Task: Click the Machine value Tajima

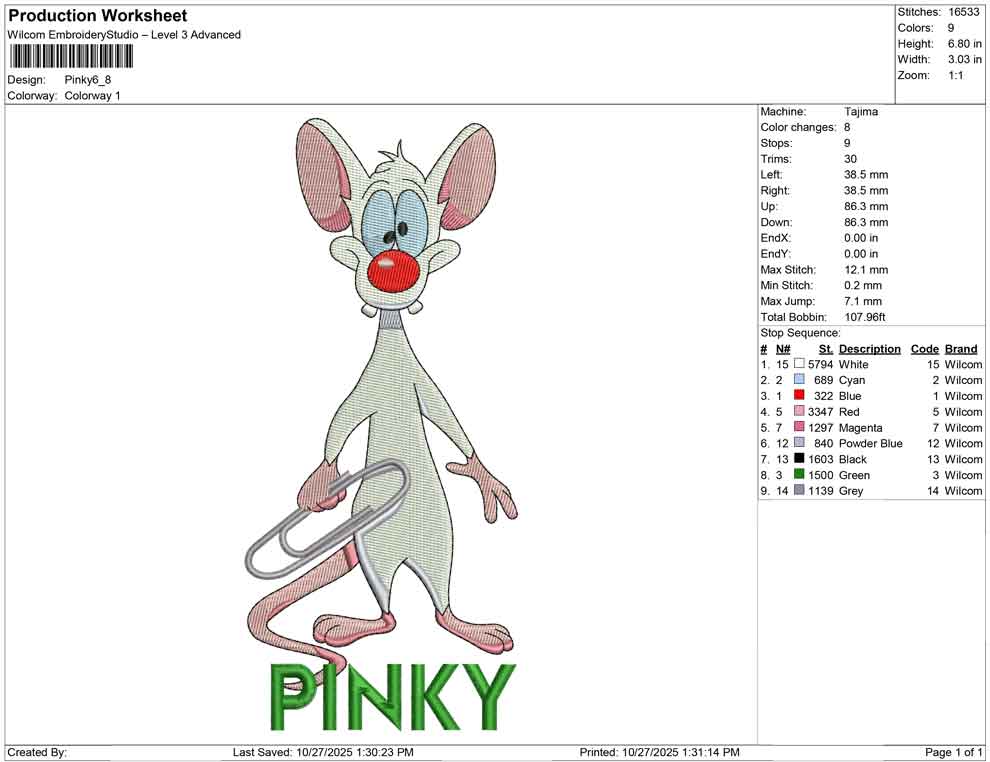Action: pos(861,112)
